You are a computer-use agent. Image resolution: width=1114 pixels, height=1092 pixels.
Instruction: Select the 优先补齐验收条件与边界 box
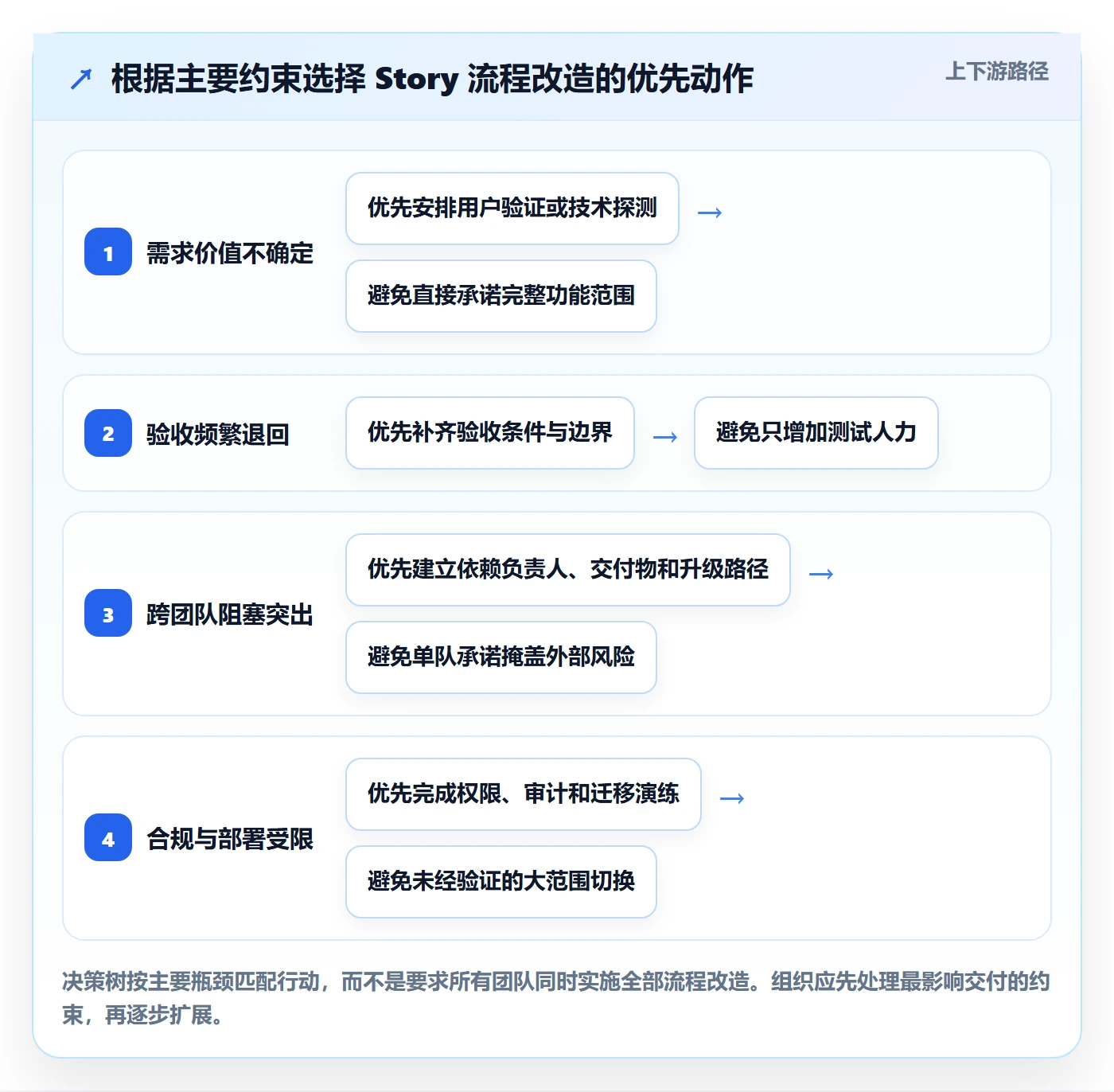pyautogui.click(x=490, y=433)
